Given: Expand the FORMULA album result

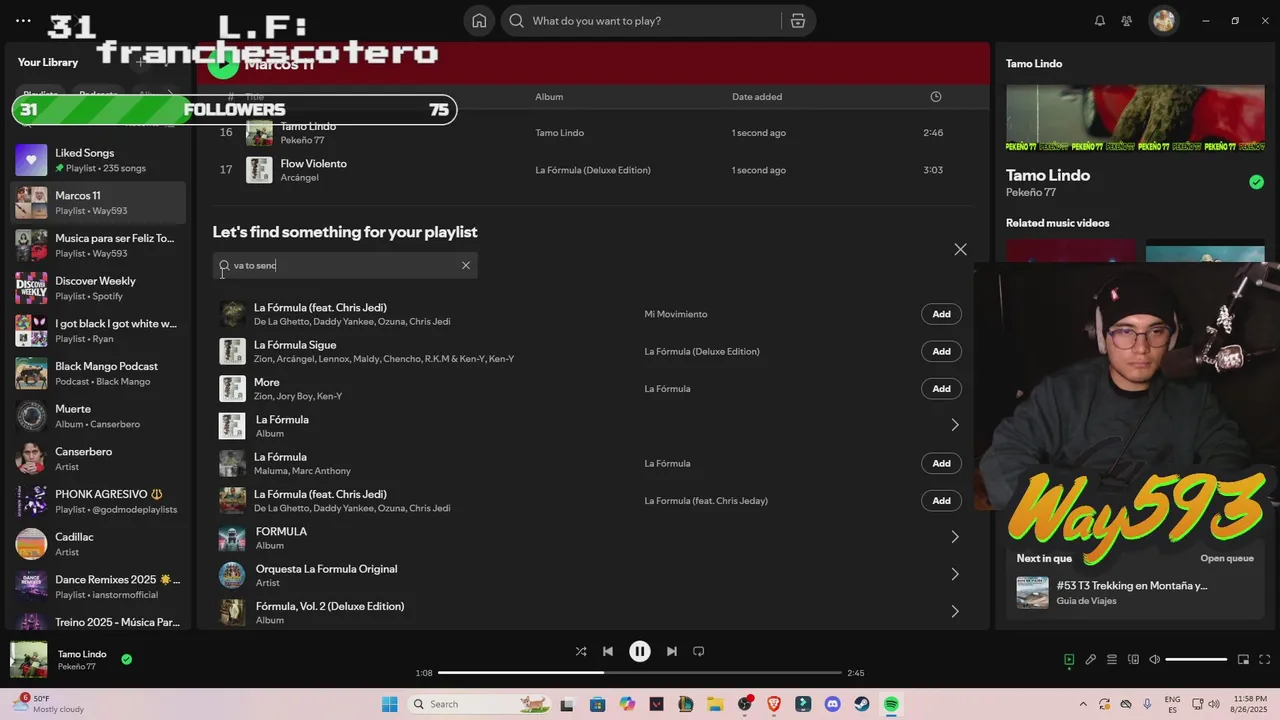Looking at the screenshot, I should point(955,538).
